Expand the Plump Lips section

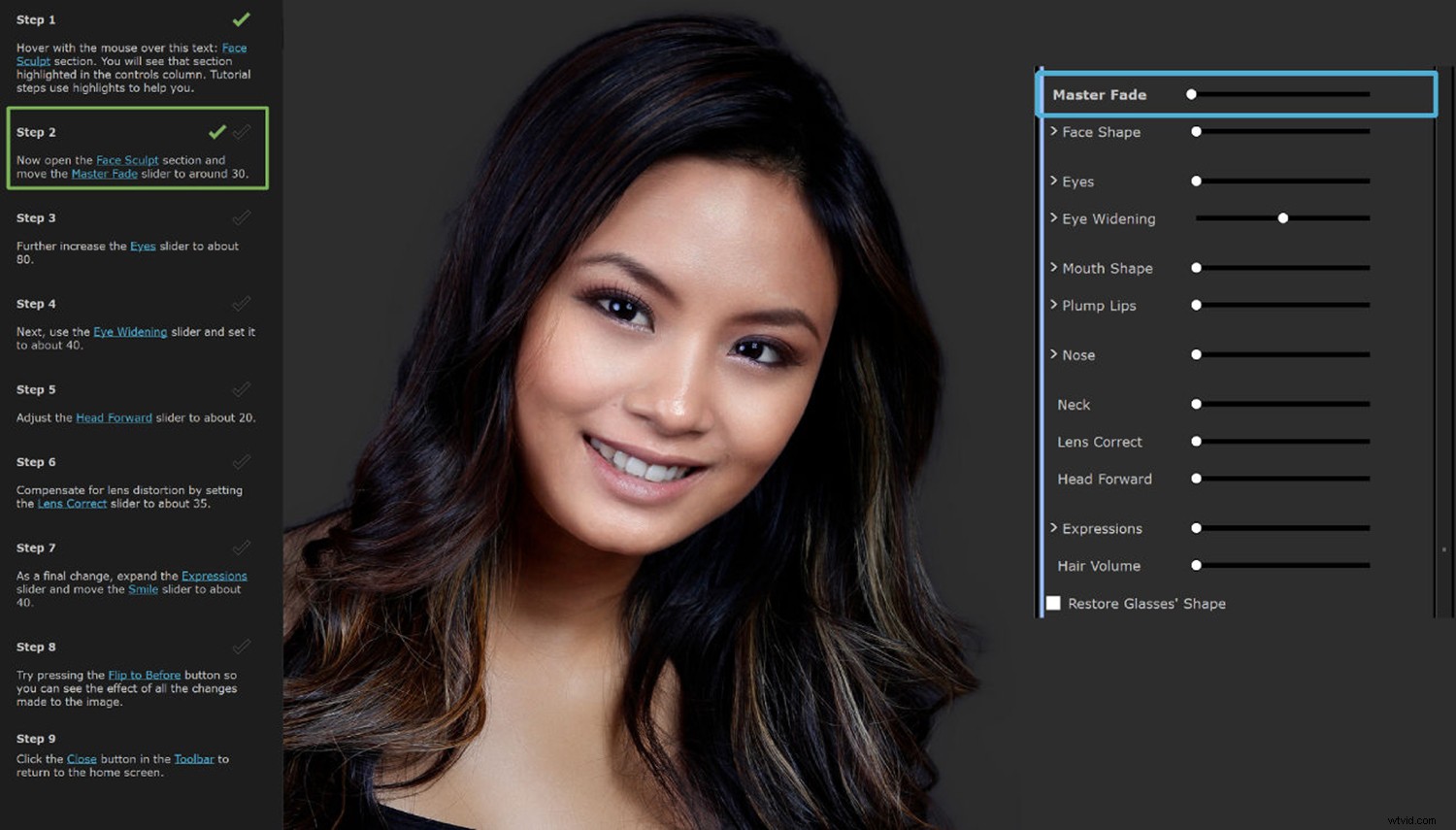pyautogui.click(x=1054, y=305)
